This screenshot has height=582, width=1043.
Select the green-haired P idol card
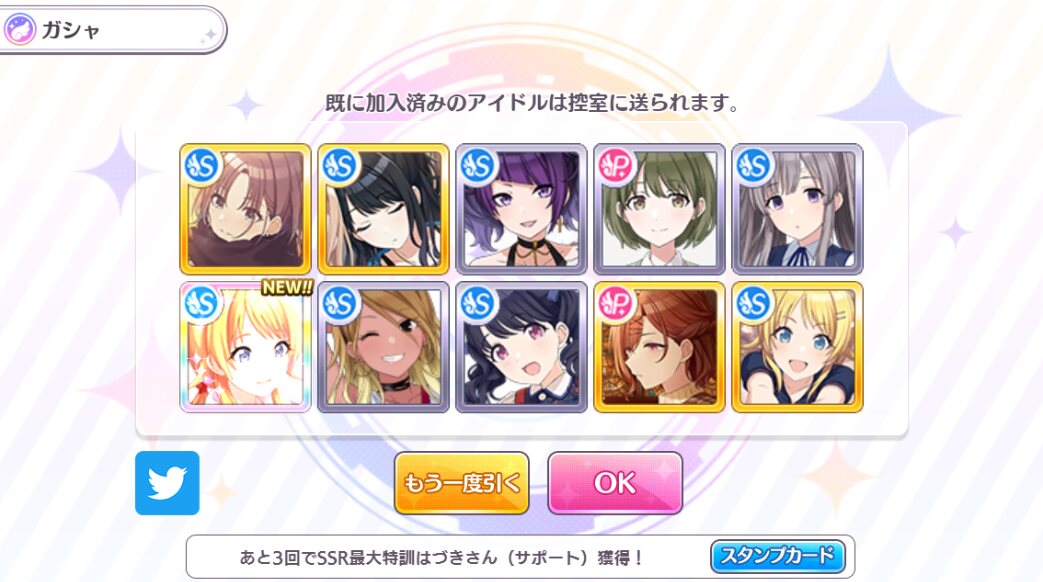point(659,209)
